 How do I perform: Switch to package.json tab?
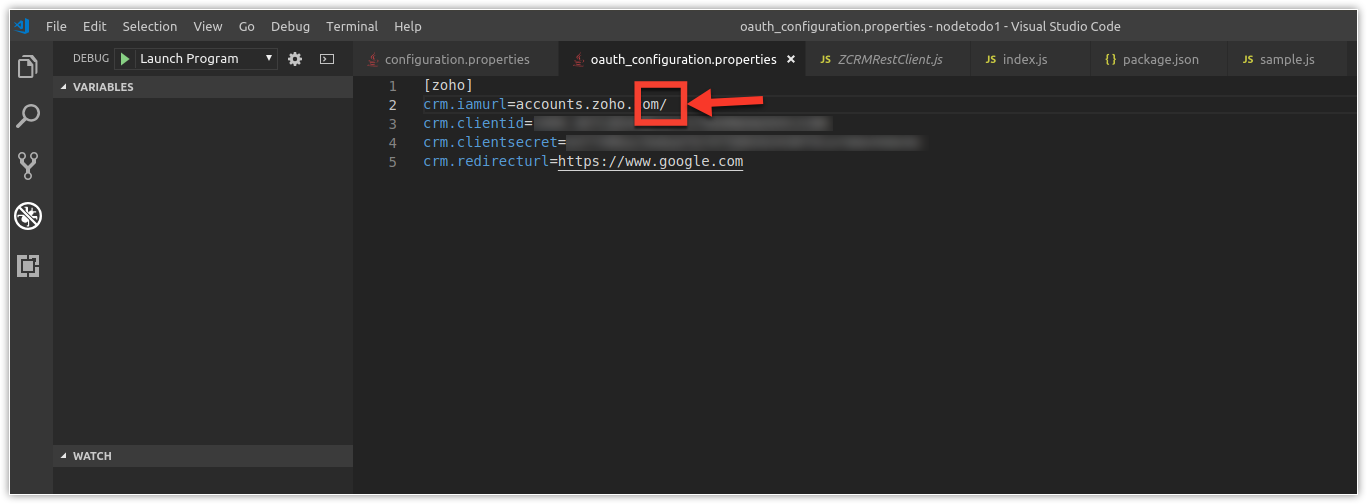tap(1160, 59)
